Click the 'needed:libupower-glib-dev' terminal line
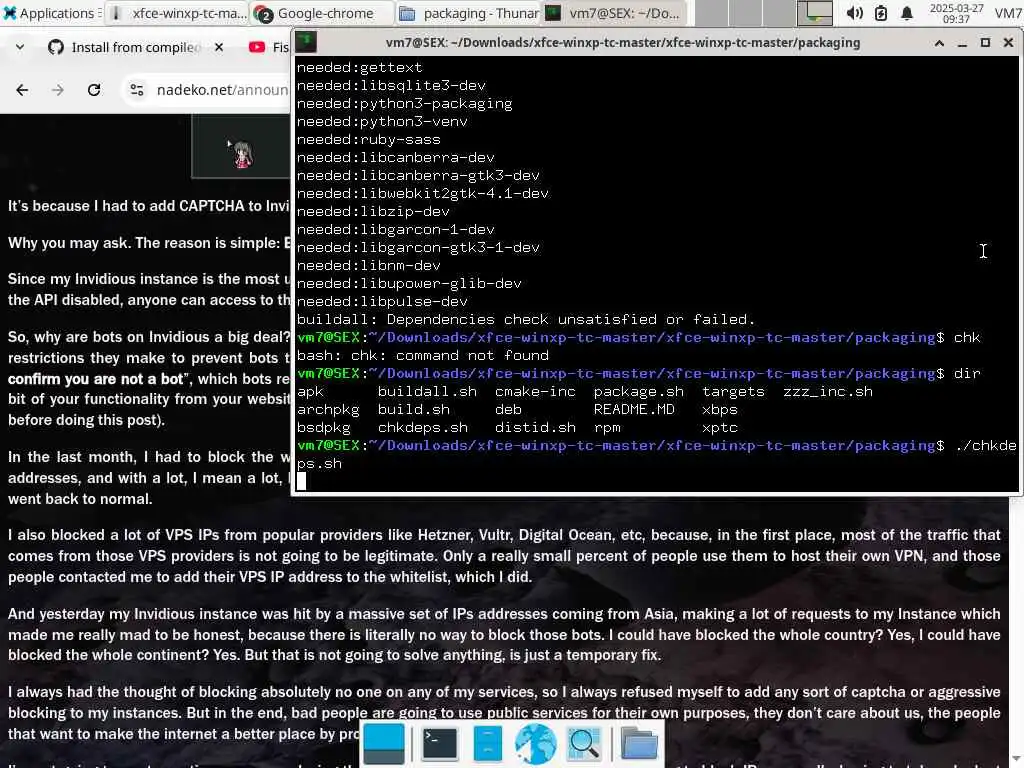The image size is (1024, 768). point(409,283)
